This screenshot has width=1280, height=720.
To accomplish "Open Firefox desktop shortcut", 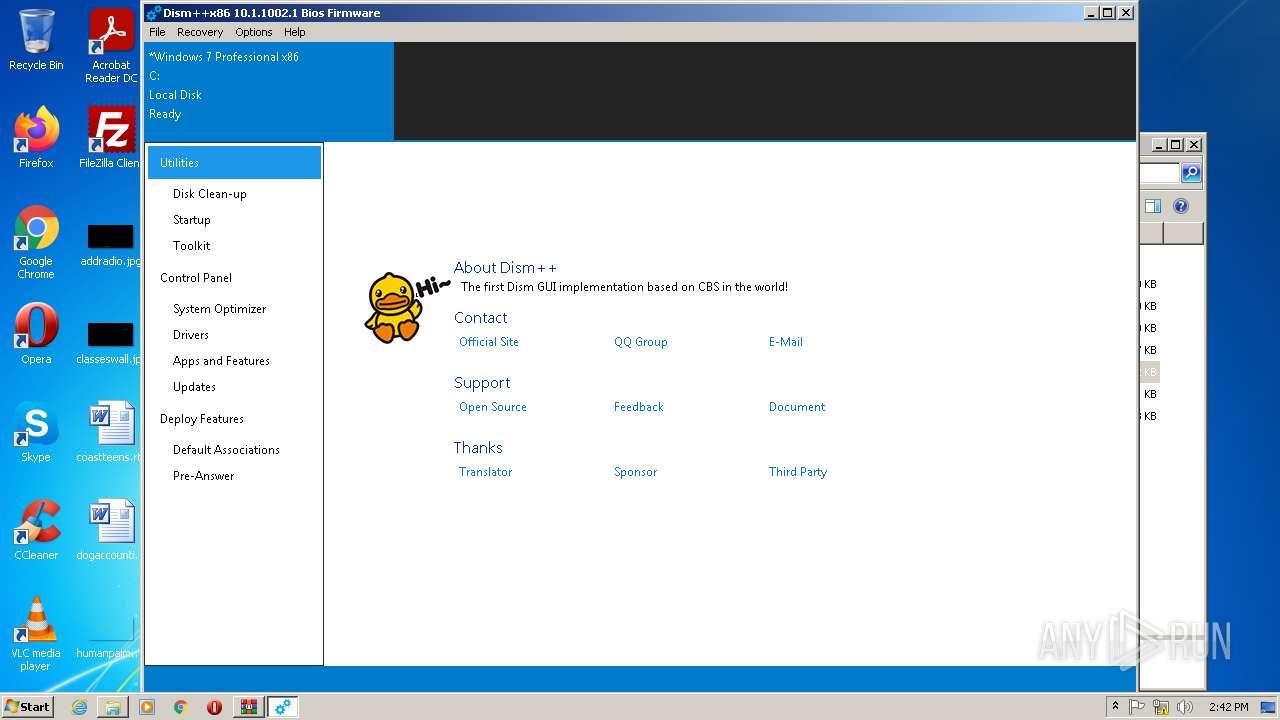I will point(36,138).
